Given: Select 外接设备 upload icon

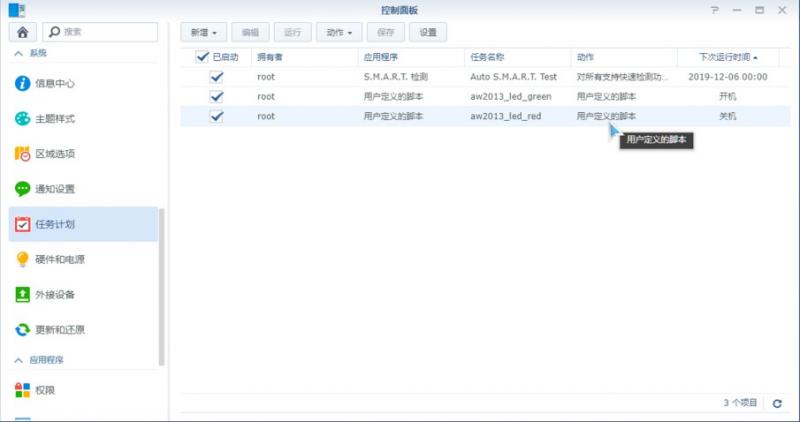Looking at the screenshot, I should [23, 295].
